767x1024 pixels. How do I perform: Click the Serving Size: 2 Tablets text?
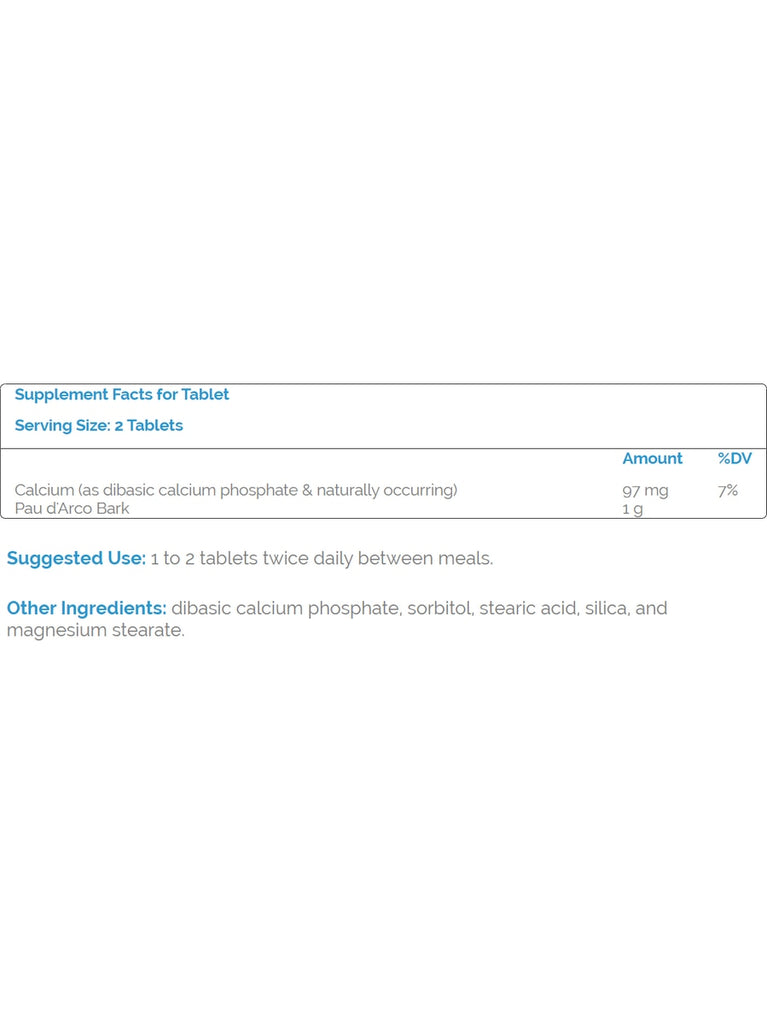[x=99, y=426]
